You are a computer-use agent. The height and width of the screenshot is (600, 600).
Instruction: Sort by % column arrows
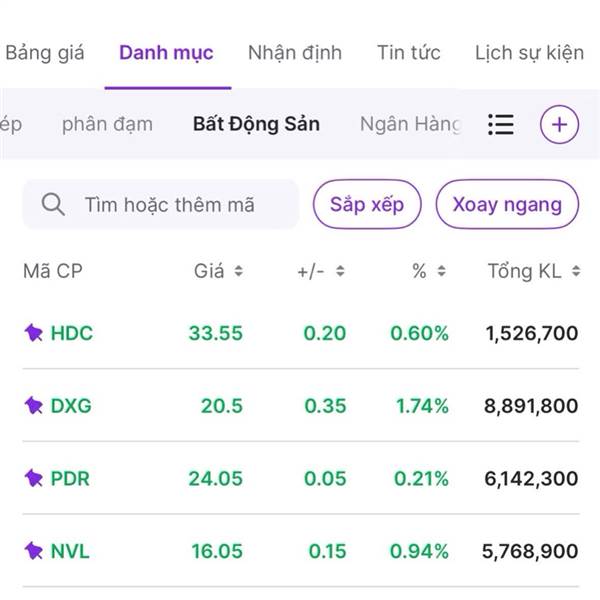pyautogui.click(x=442, y=271)
